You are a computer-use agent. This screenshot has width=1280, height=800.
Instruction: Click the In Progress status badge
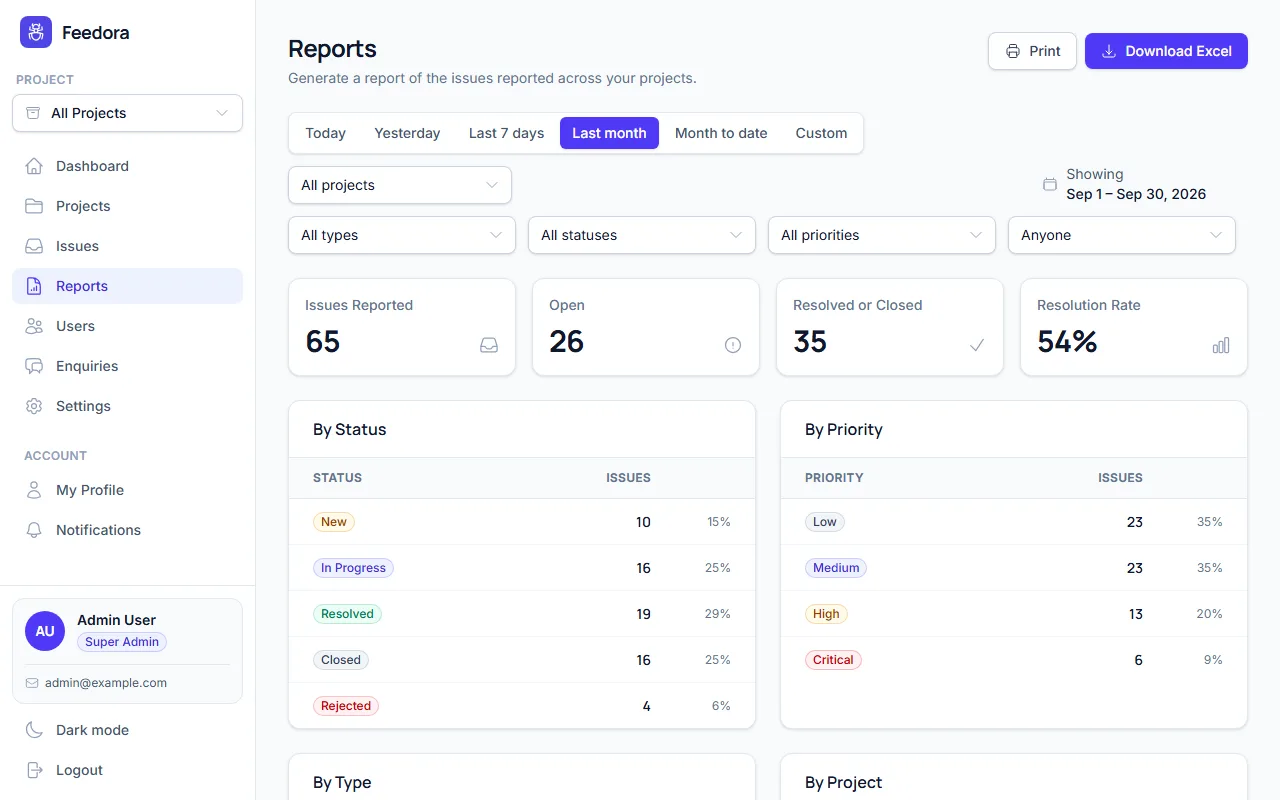tap(353, 568)
